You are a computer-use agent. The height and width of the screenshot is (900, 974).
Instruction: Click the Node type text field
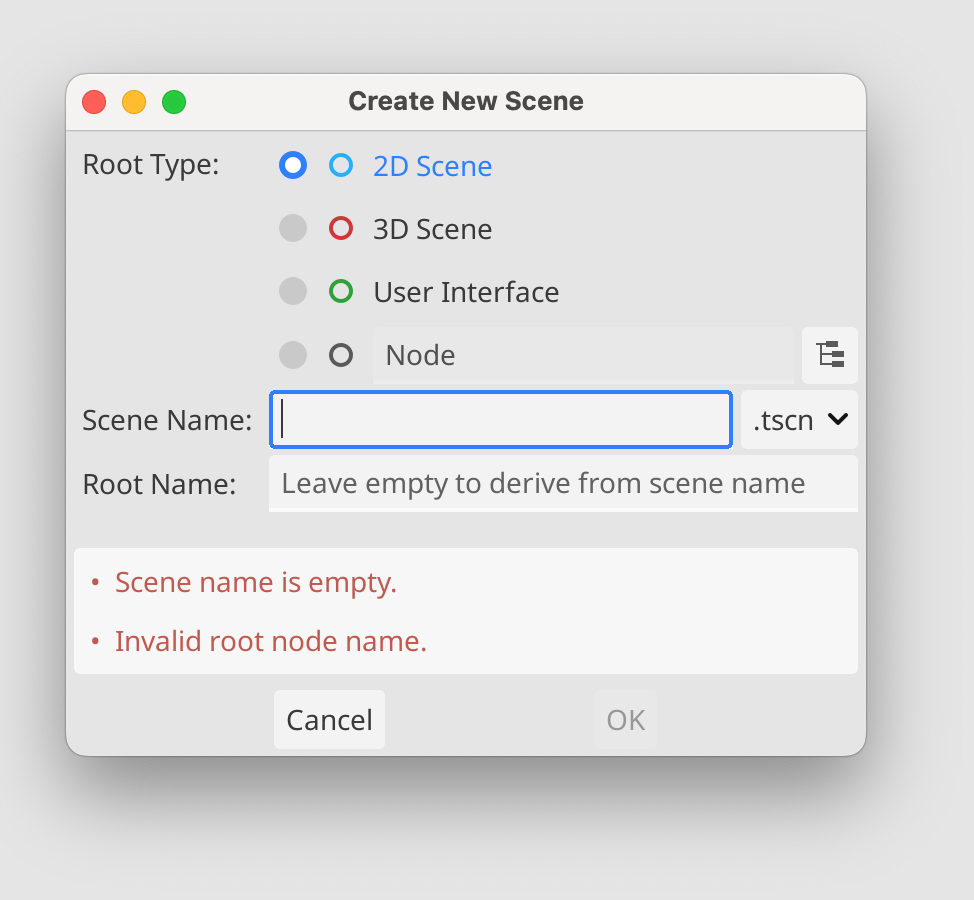click(x=583, y=355)
